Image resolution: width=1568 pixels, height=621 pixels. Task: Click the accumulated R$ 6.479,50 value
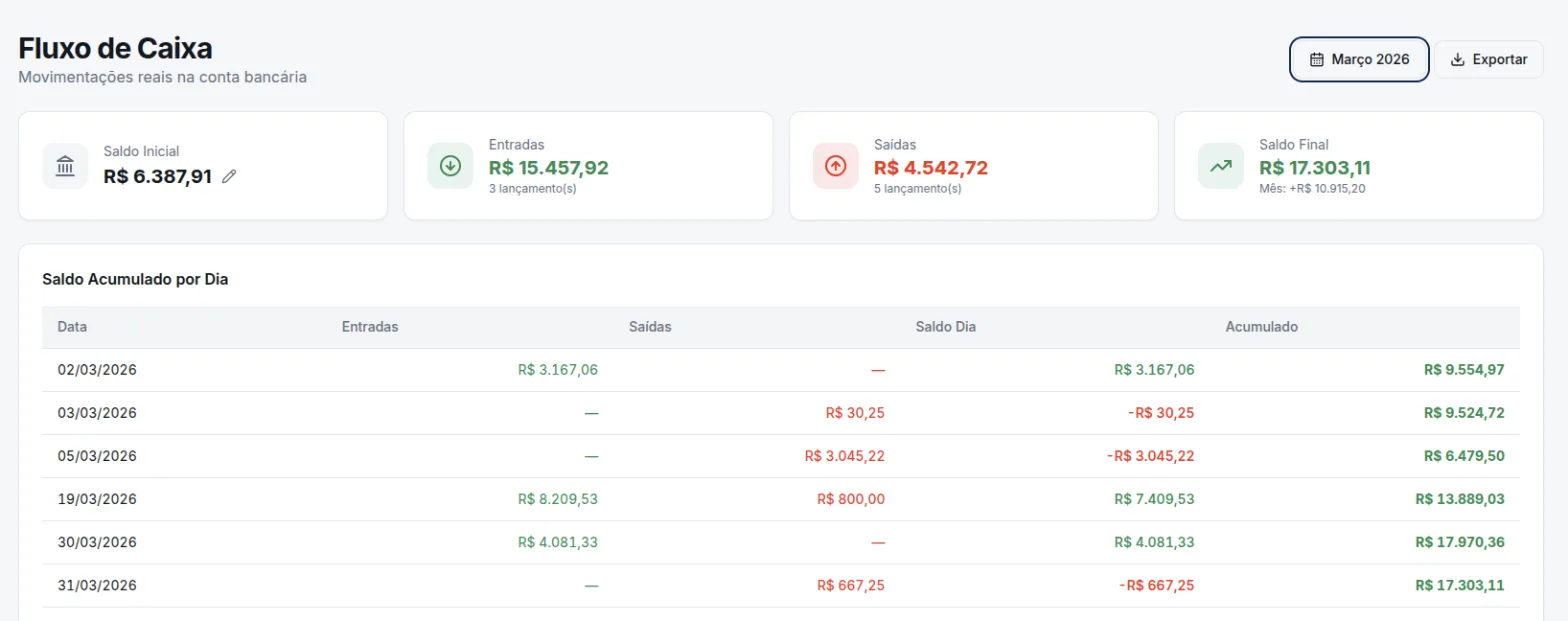point(1464,456)
